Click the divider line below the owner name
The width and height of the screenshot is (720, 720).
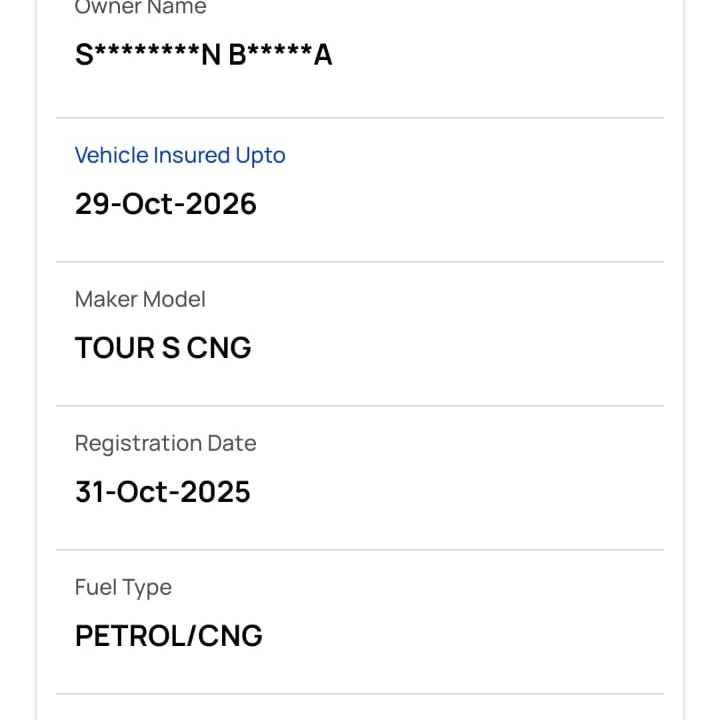point(360,118)
